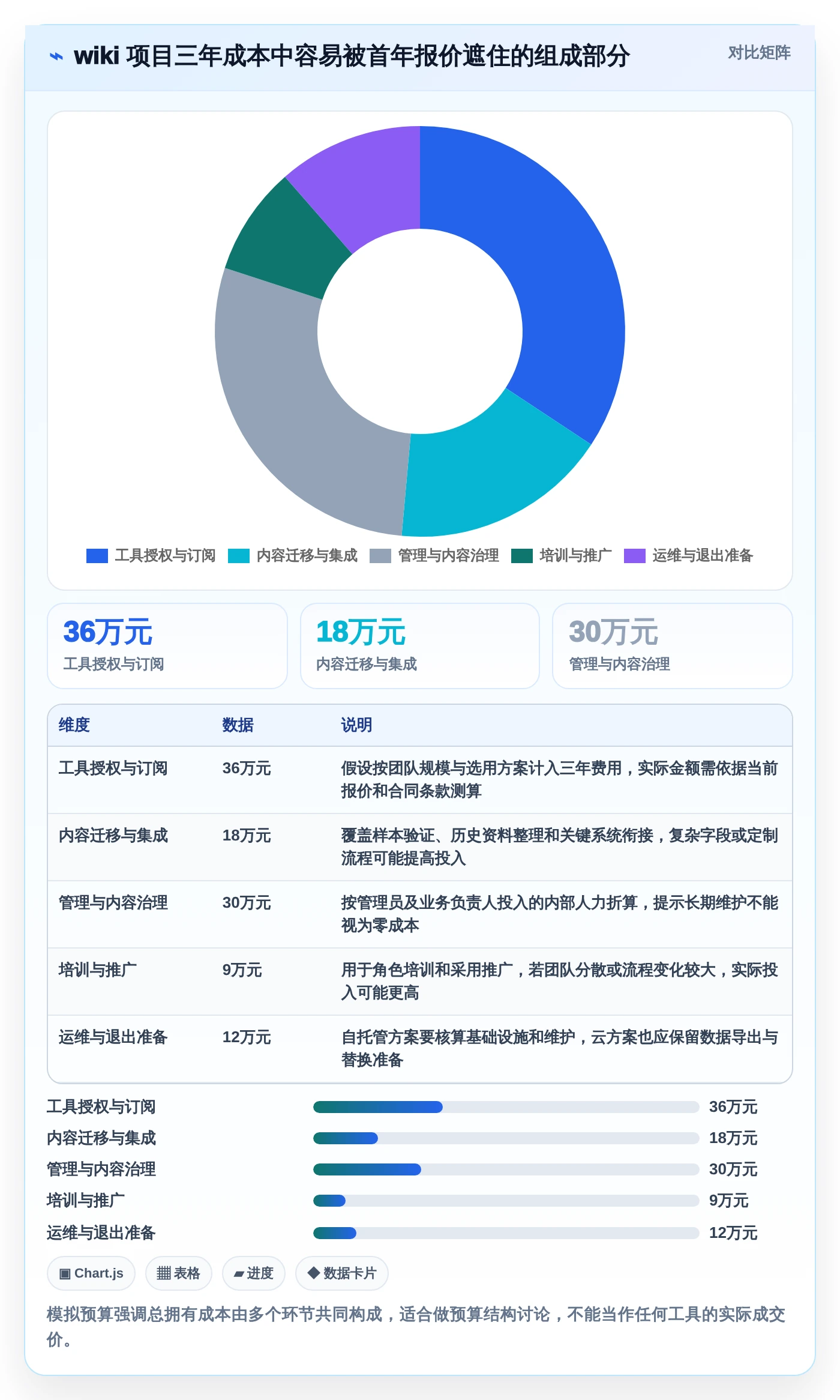This screenshot has height=1400, width=840.
Task: Select the 培训与推广 table row name cell
Action: pos(98,970)
